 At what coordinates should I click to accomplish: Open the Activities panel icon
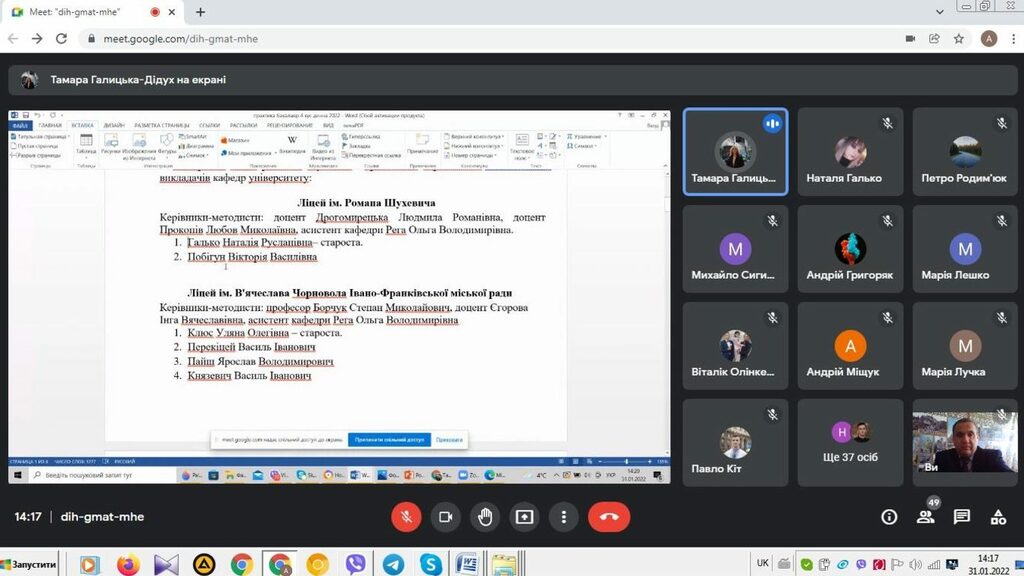(x=998, y=517)
